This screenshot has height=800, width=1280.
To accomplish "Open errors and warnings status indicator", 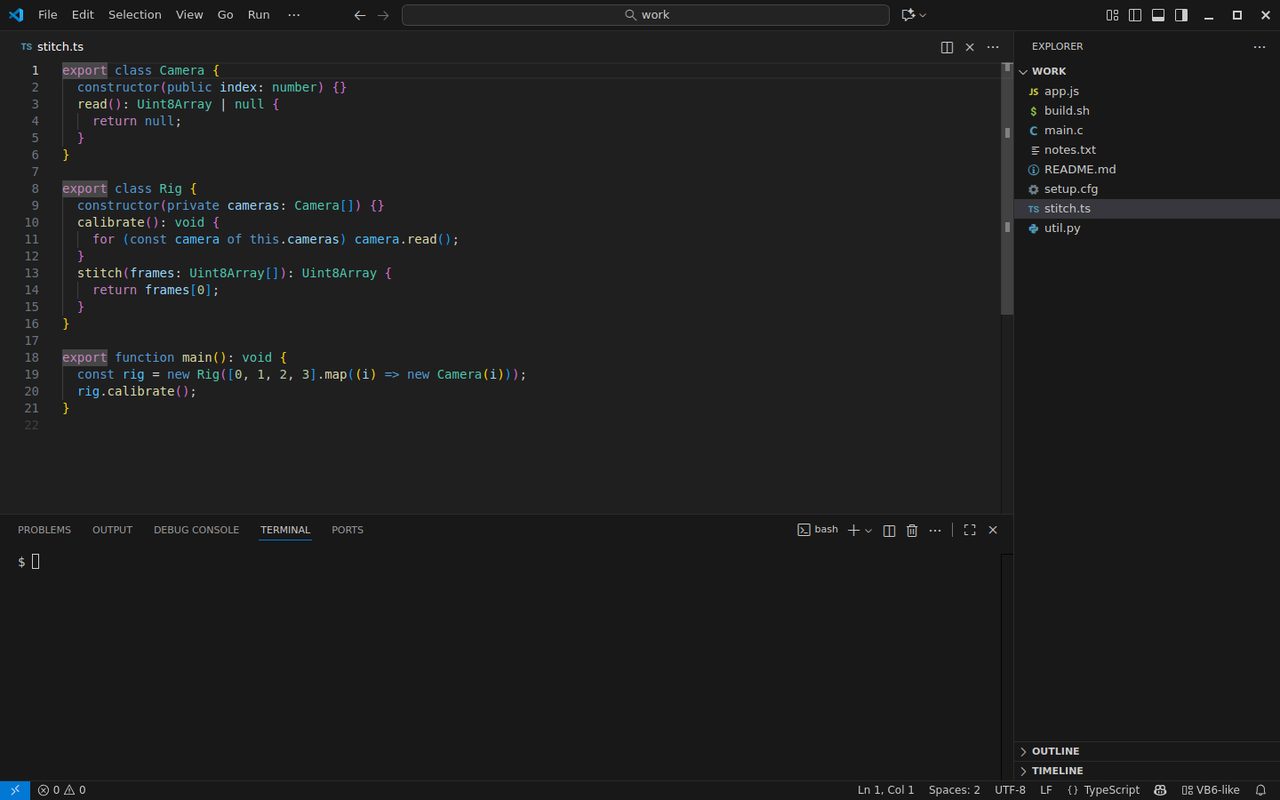I will (62, 790).
